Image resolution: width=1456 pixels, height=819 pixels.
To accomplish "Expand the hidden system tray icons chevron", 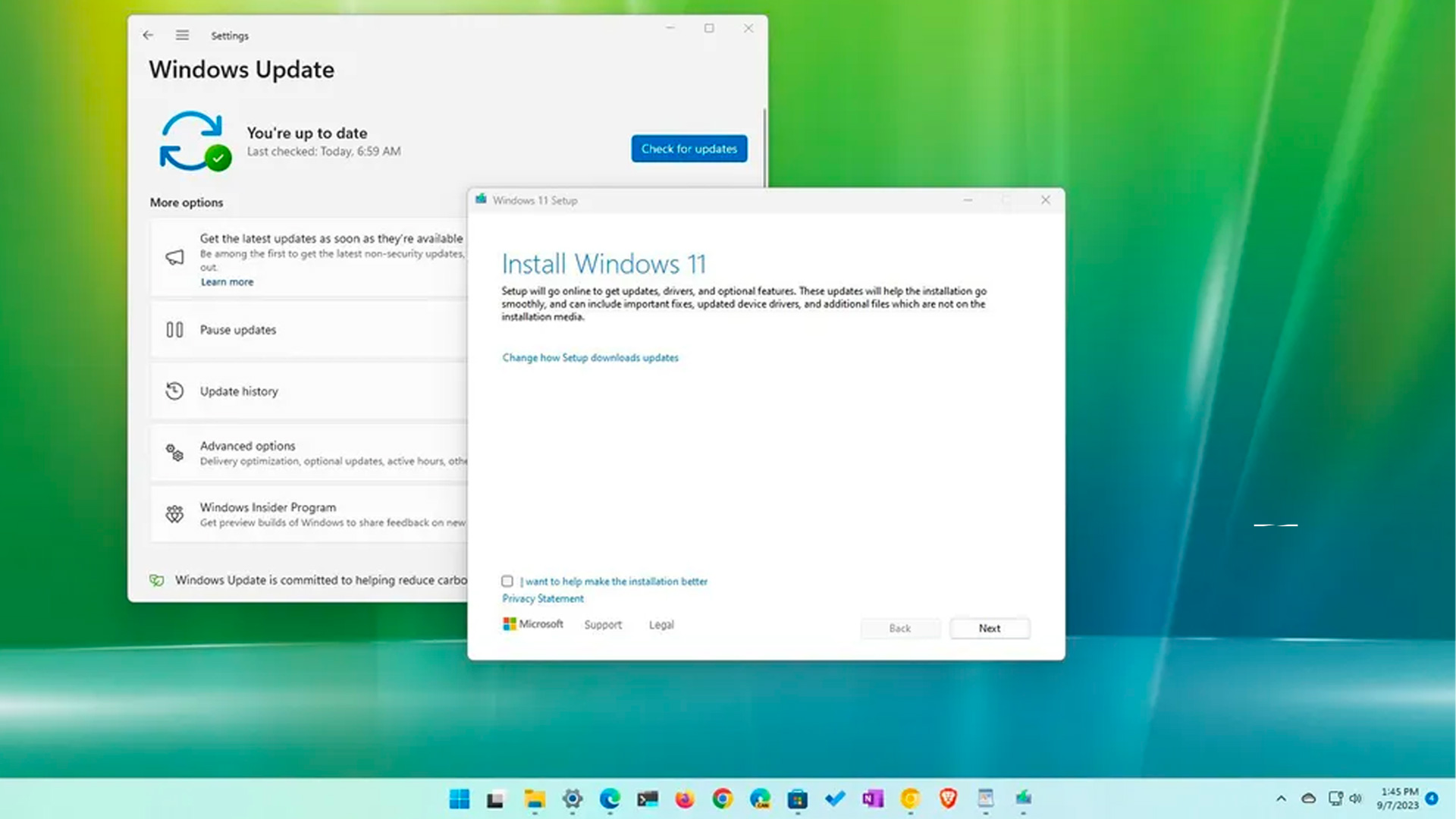I will [1281, 799].
